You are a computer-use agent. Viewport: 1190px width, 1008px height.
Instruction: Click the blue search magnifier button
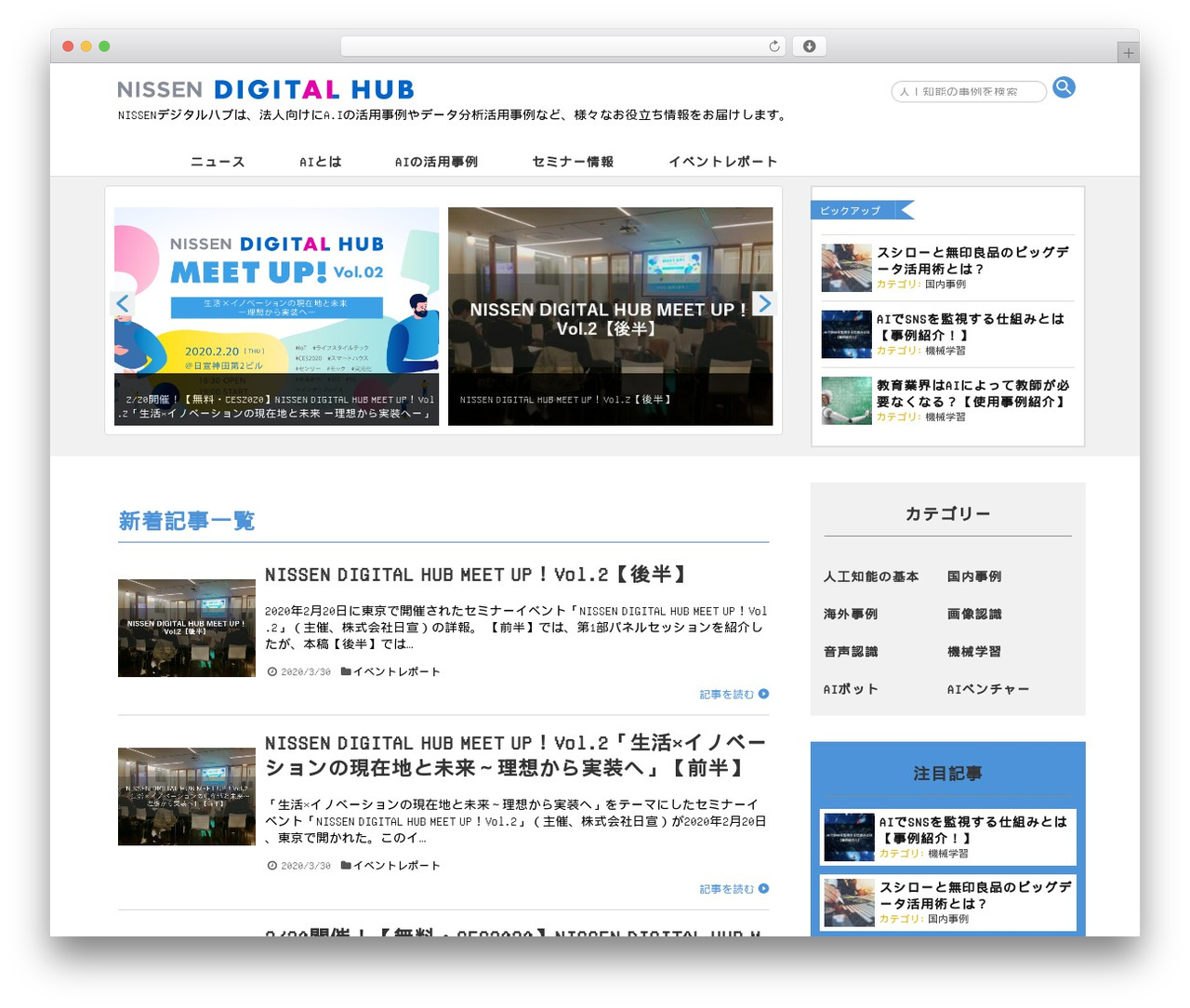[1064, 87]
